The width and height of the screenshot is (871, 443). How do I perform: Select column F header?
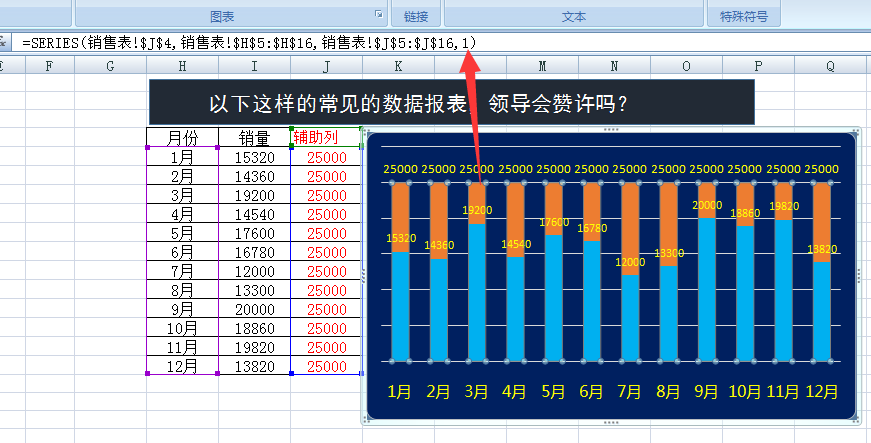[x=49, y=66]
